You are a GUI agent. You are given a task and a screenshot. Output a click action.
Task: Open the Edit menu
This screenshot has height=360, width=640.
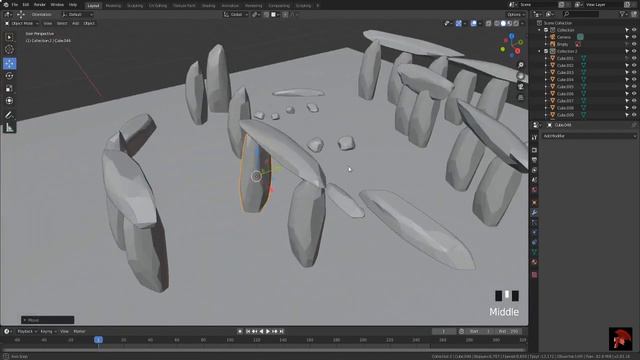(26, 4)
